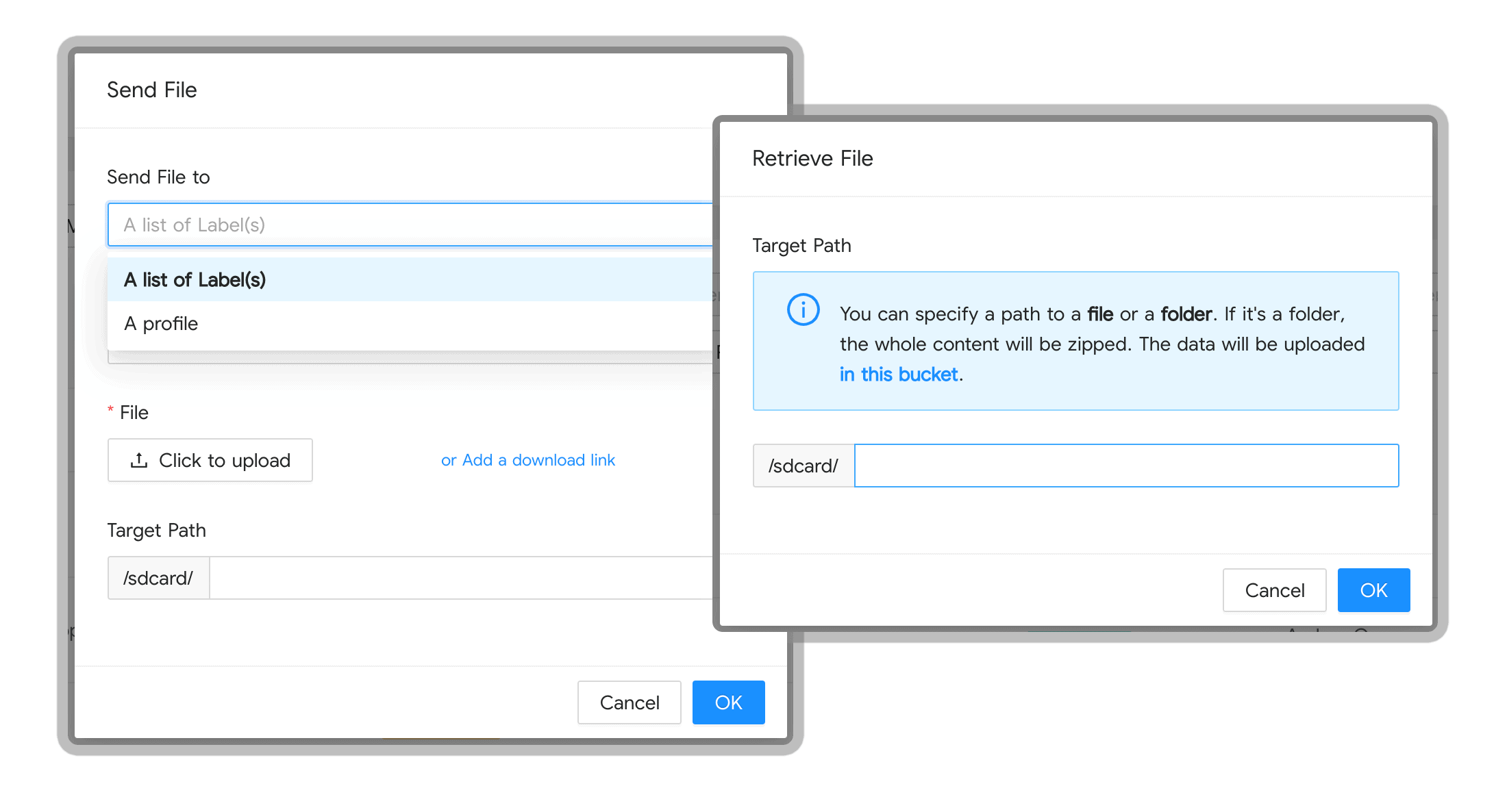Cancel the Send File dialog

(629, 702)
